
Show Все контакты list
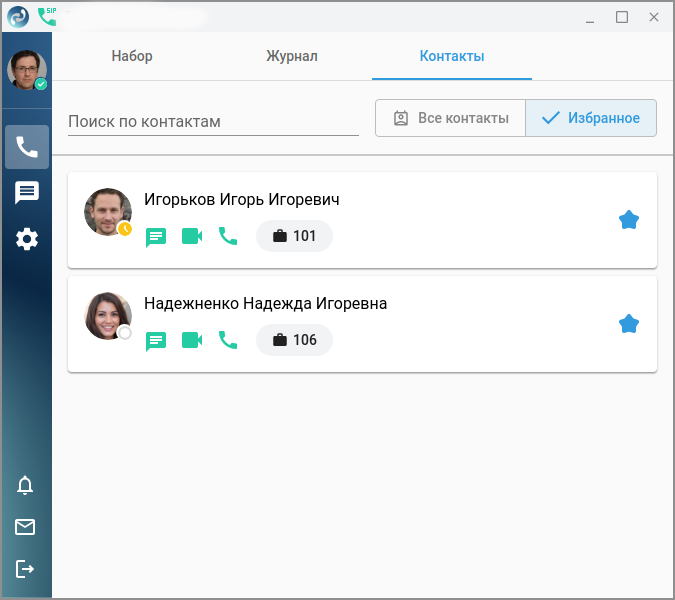click(450, 118)
